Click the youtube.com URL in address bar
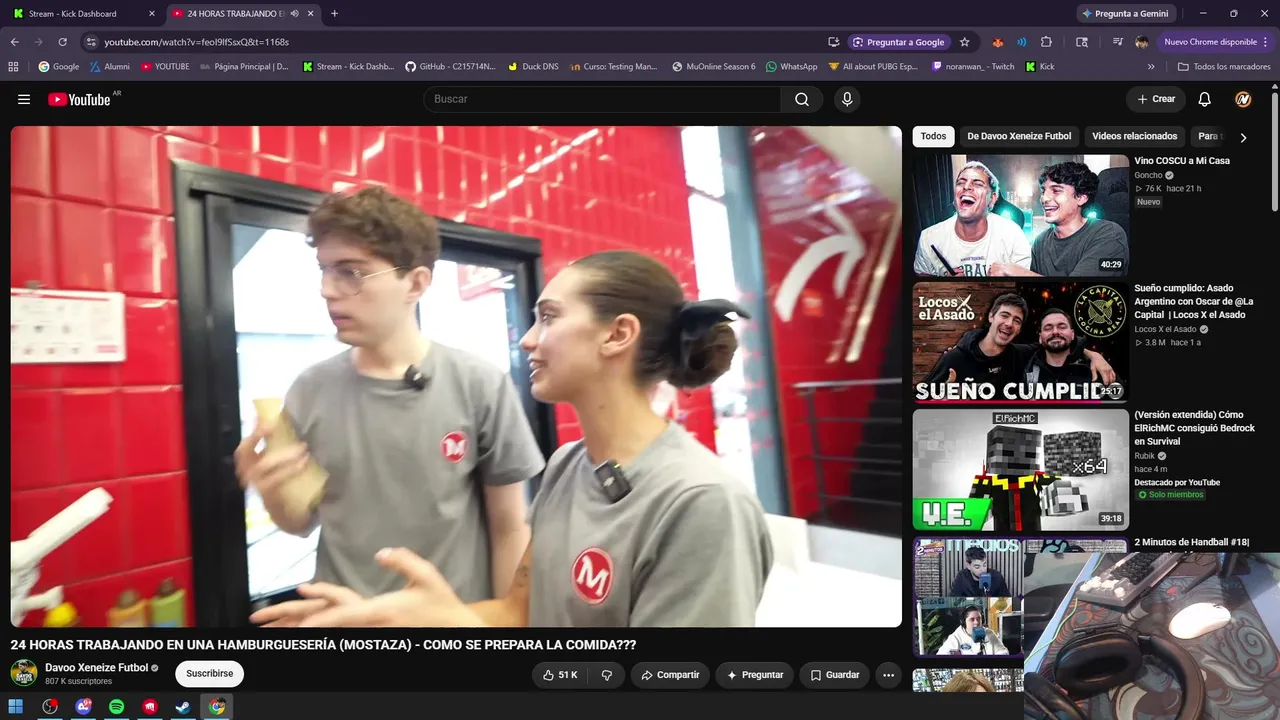 pyautogui.click(x=197, y=42)
